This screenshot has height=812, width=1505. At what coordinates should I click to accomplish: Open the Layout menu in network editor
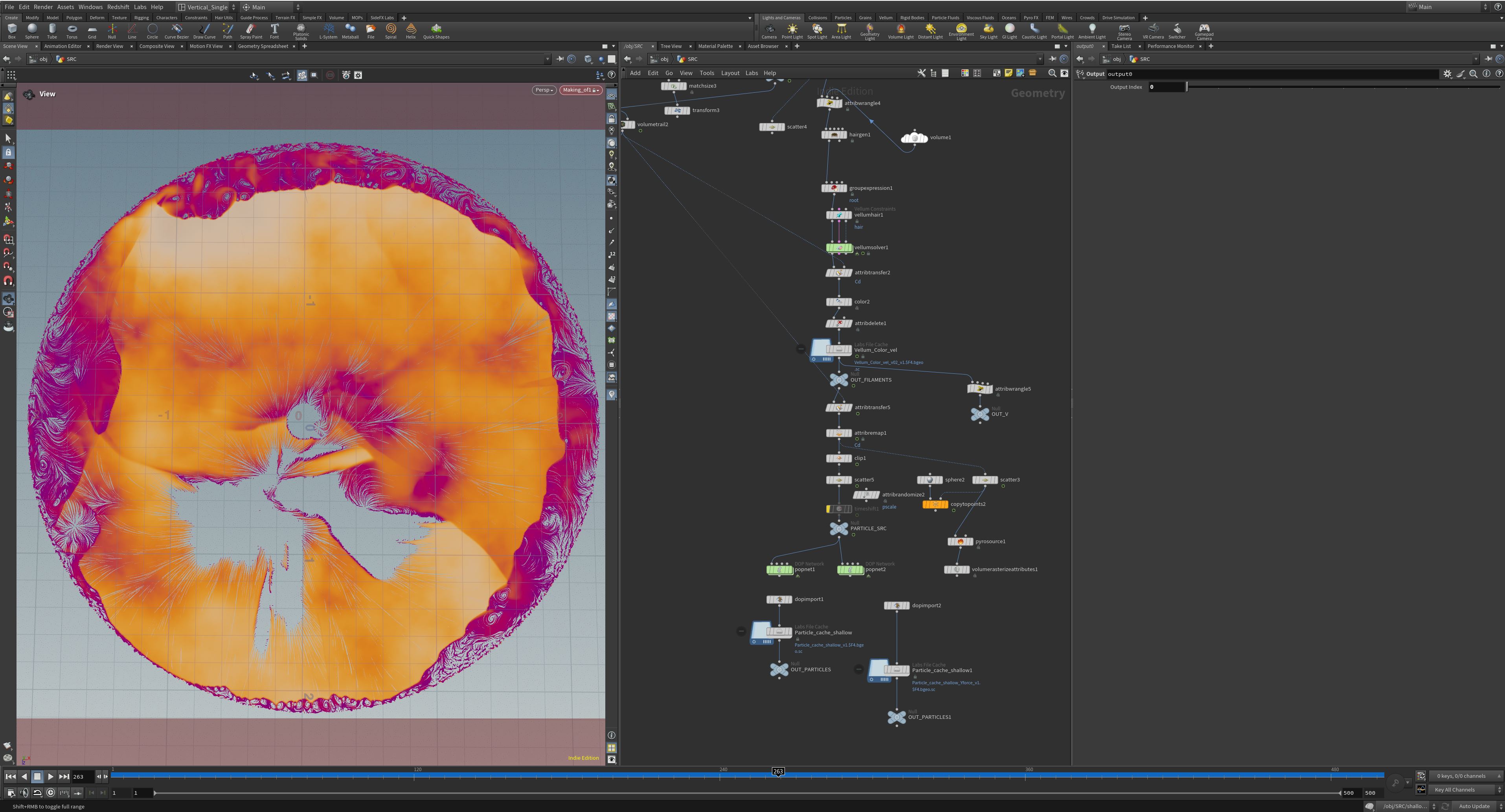point(730,73)
